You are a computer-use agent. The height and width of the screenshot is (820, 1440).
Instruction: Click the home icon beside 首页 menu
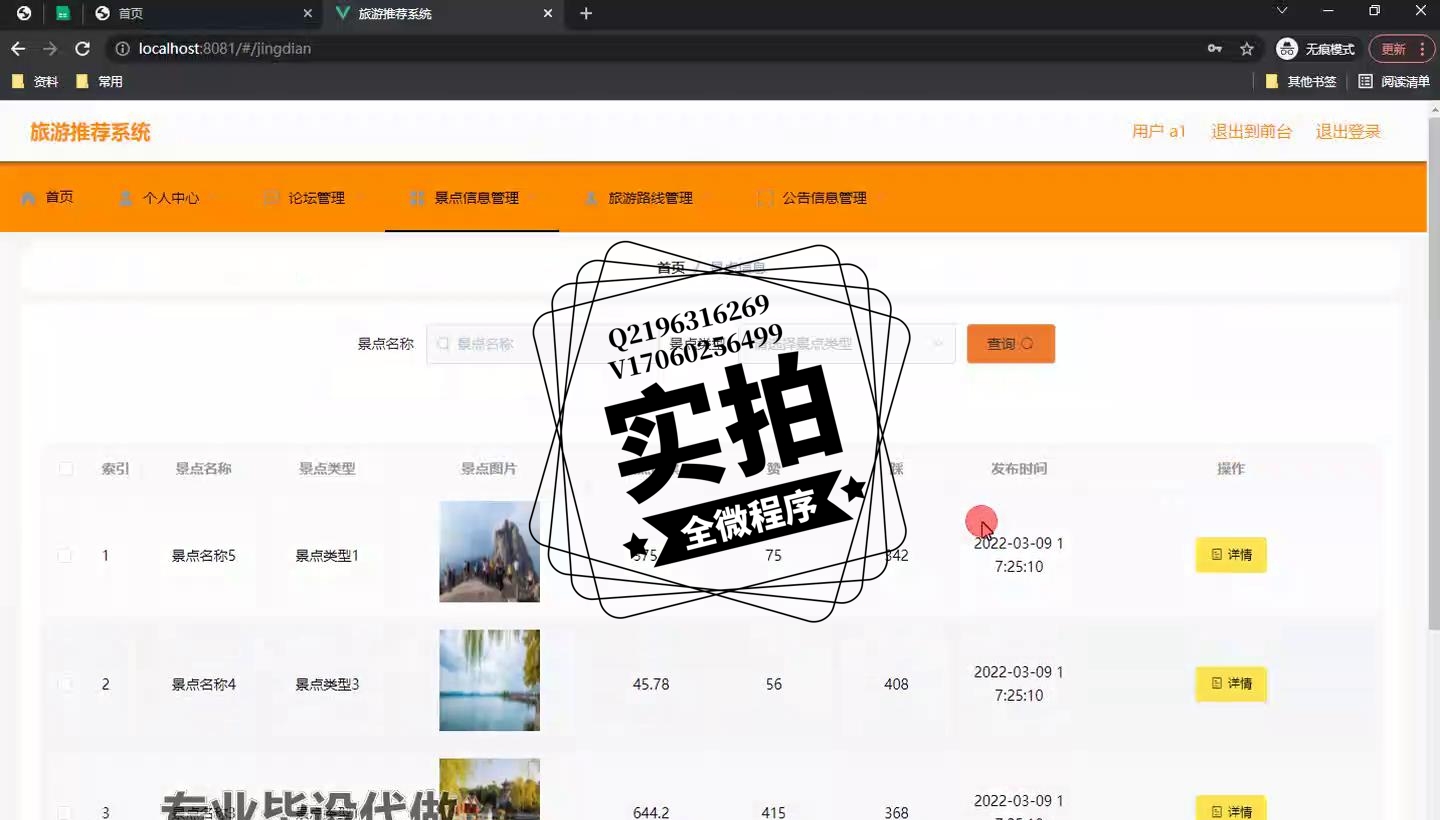[29, 198]
